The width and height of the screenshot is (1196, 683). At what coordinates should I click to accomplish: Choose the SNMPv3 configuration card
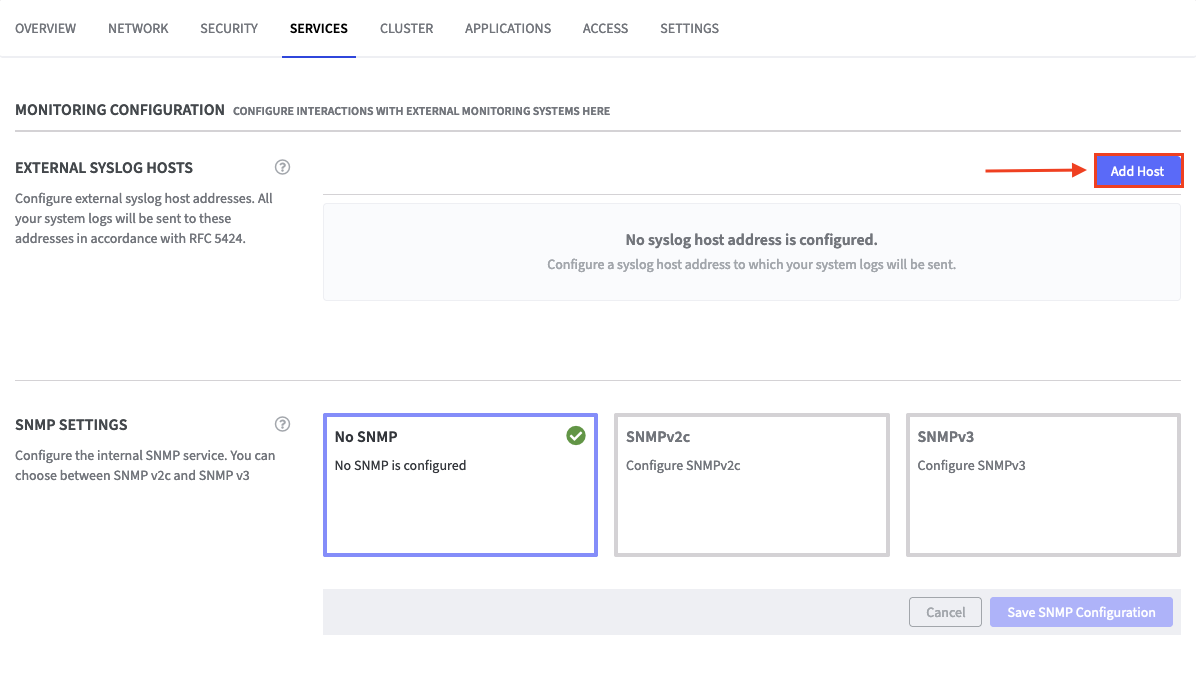point(1042,485)
